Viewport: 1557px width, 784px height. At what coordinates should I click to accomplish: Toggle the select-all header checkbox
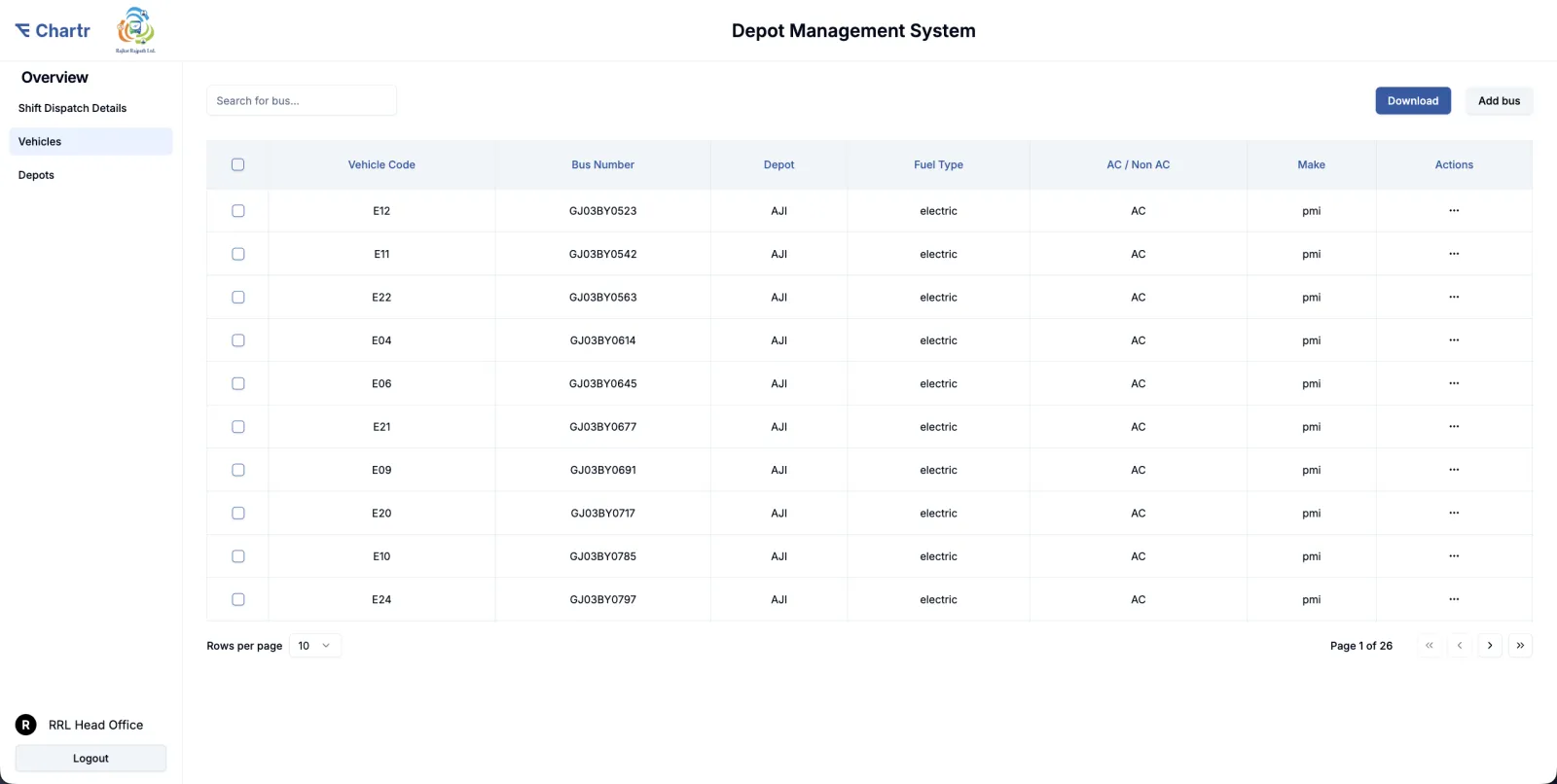tap(237, 164)
